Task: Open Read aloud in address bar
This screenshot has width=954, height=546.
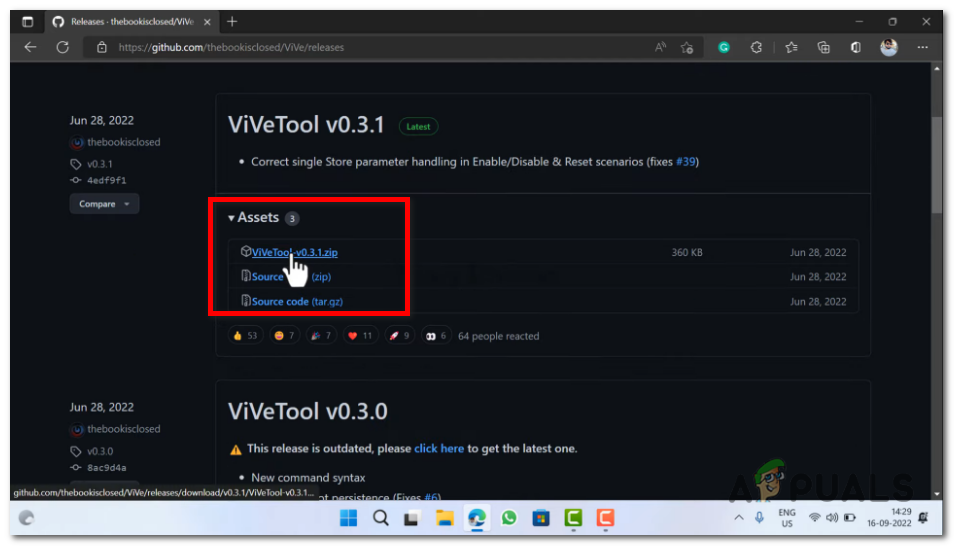Action: pyautogui.click(x=660, y=47)
